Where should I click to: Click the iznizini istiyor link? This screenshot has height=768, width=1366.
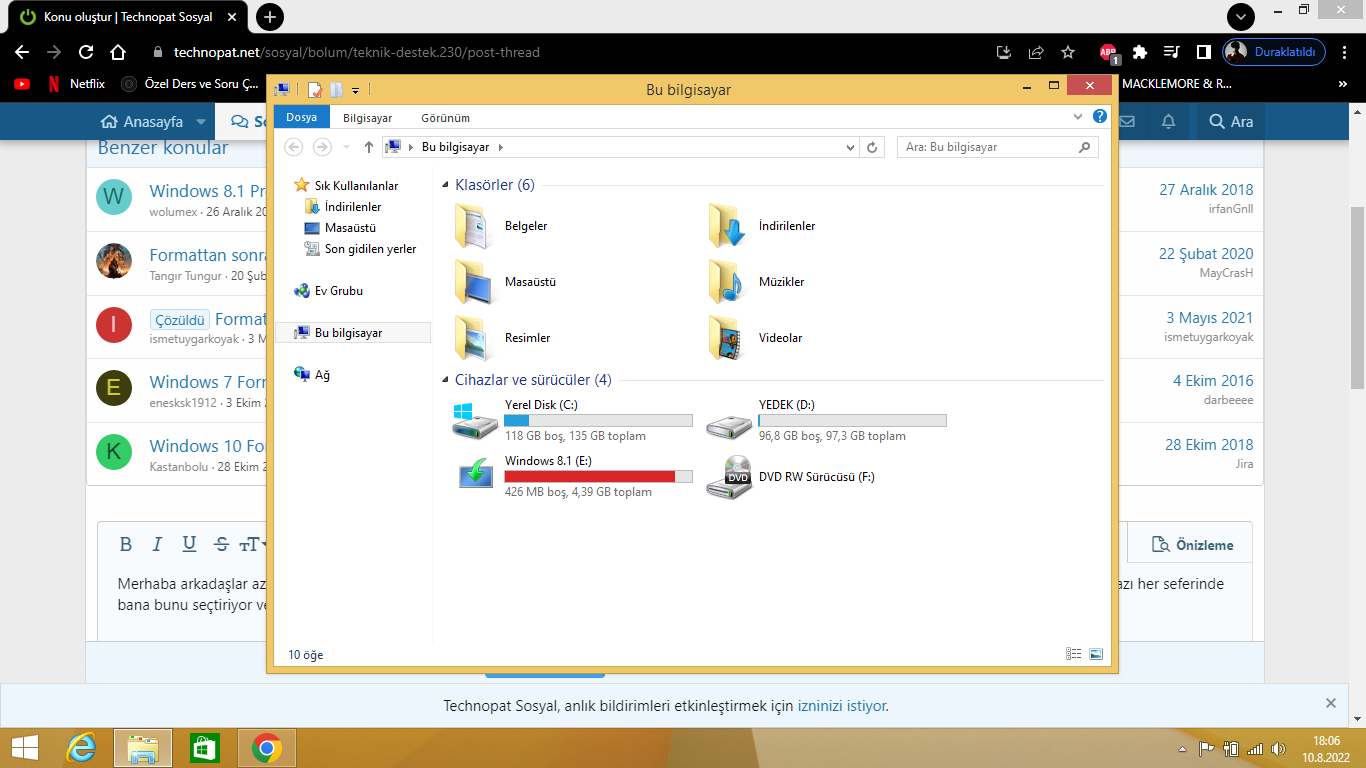842,706
